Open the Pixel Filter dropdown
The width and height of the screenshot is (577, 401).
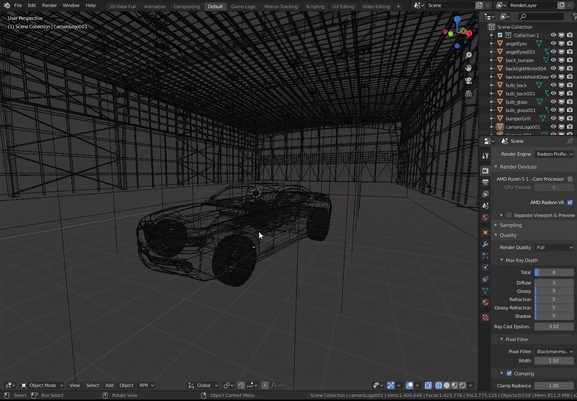pyautogui.click(x=554, y=352)
